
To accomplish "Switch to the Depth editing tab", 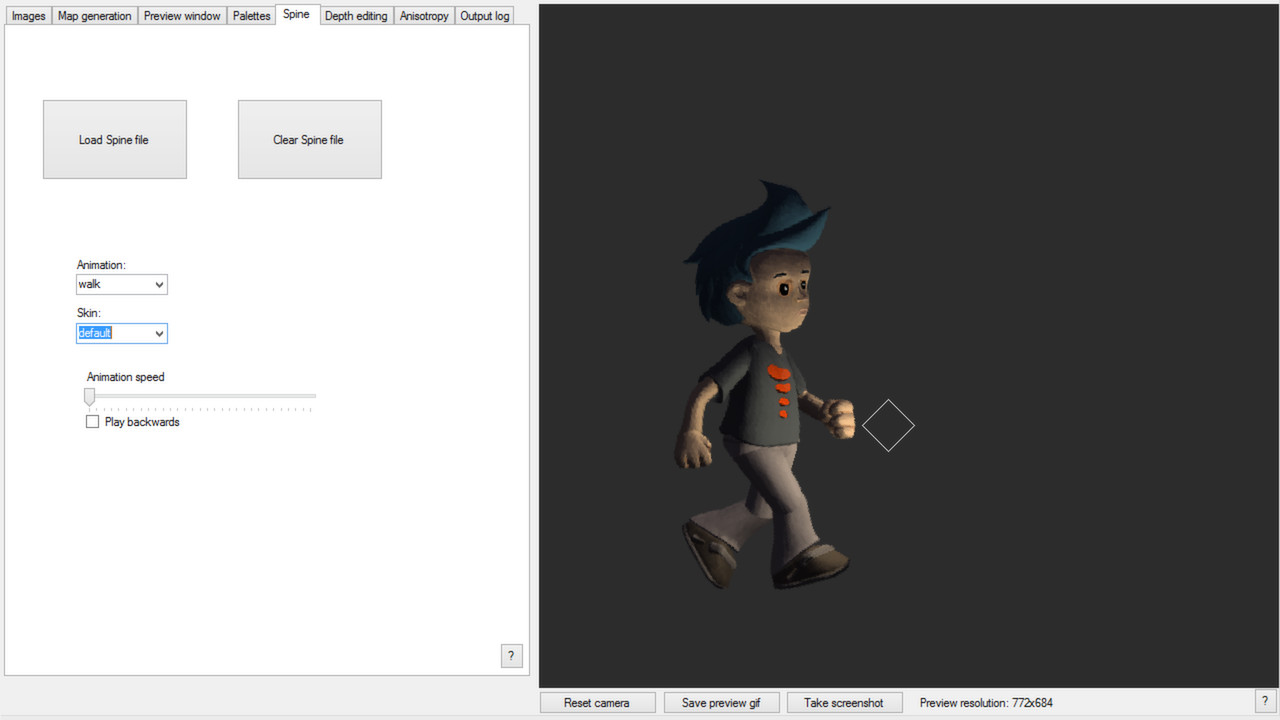I will pyautogui.click(x=356, y=15).
